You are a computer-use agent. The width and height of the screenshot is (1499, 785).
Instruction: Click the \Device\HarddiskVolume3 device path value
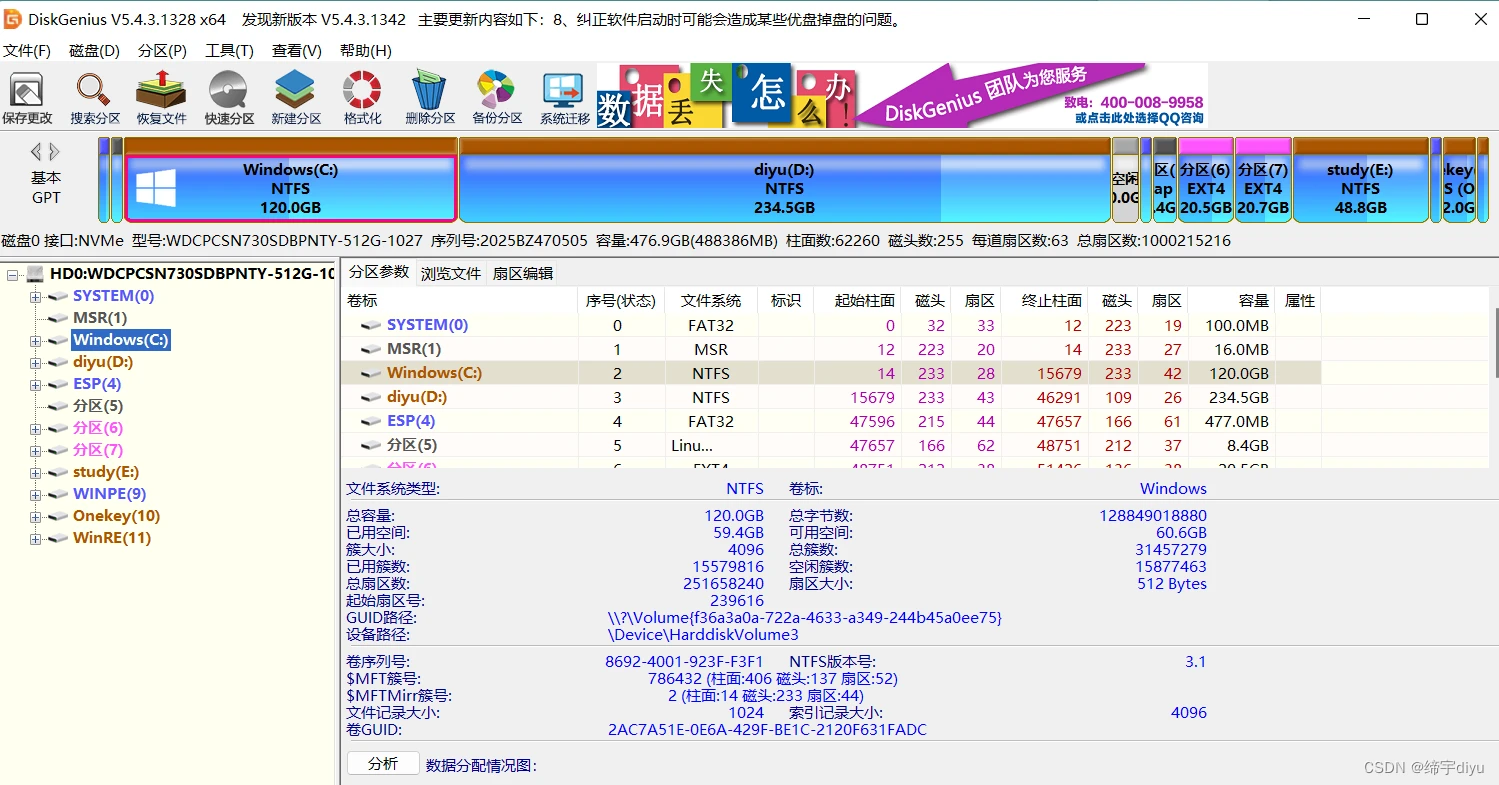(x=703, y=635)
